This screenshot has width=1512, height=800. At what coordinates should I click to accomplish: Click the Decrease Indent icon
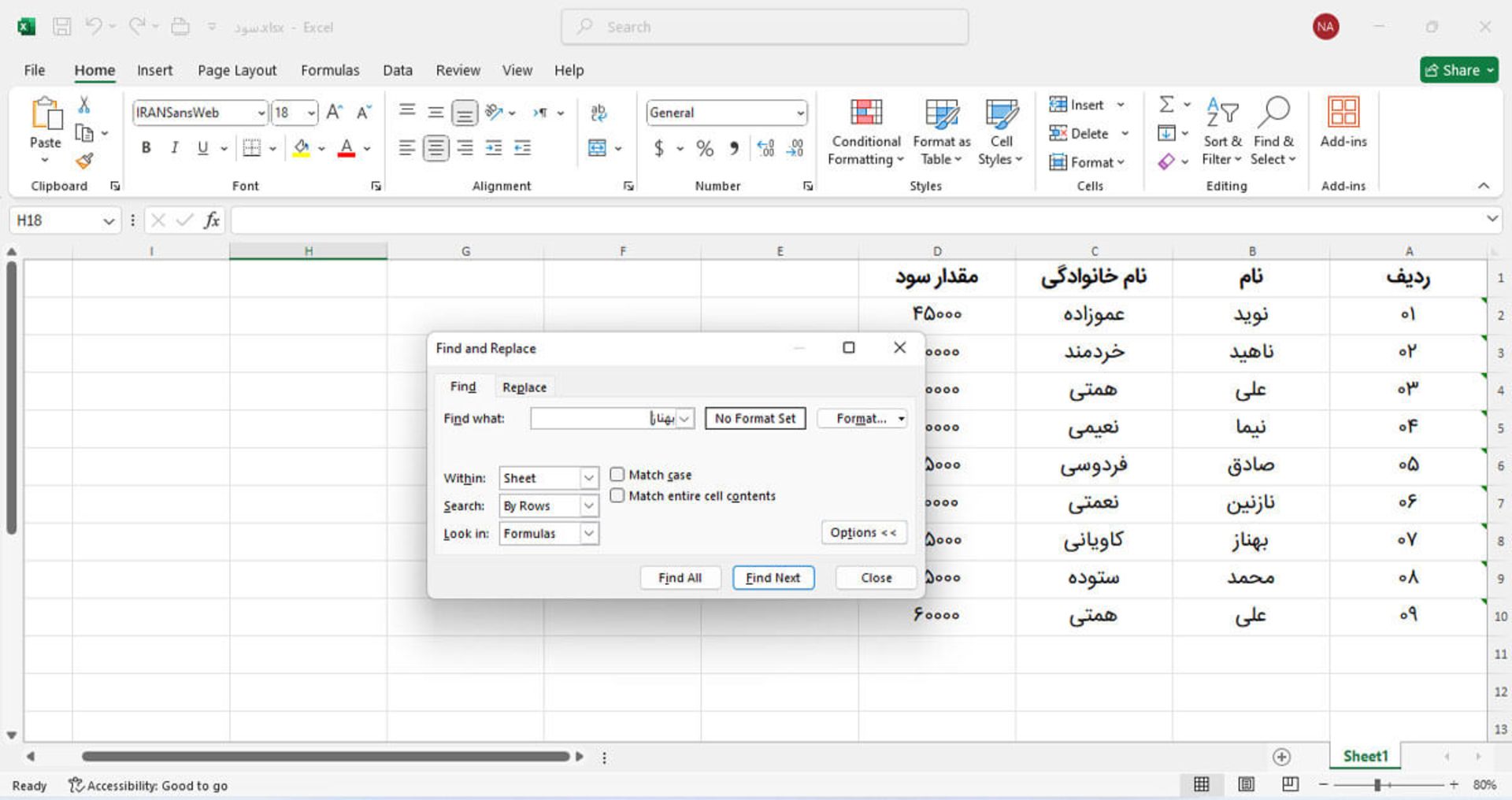tap(494, 148)
